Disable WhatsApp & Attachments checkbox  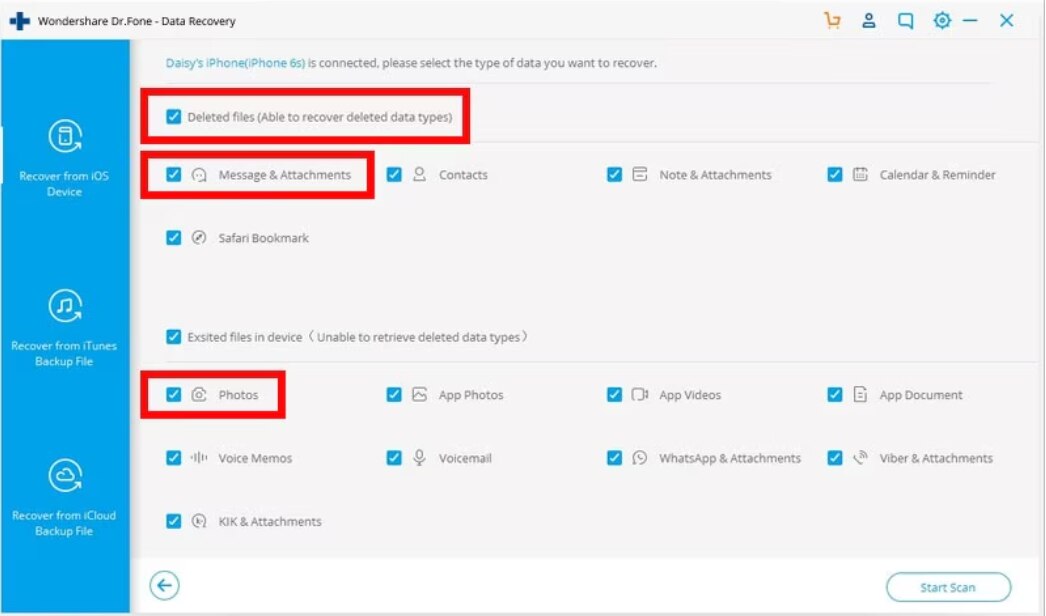[614, 458]
